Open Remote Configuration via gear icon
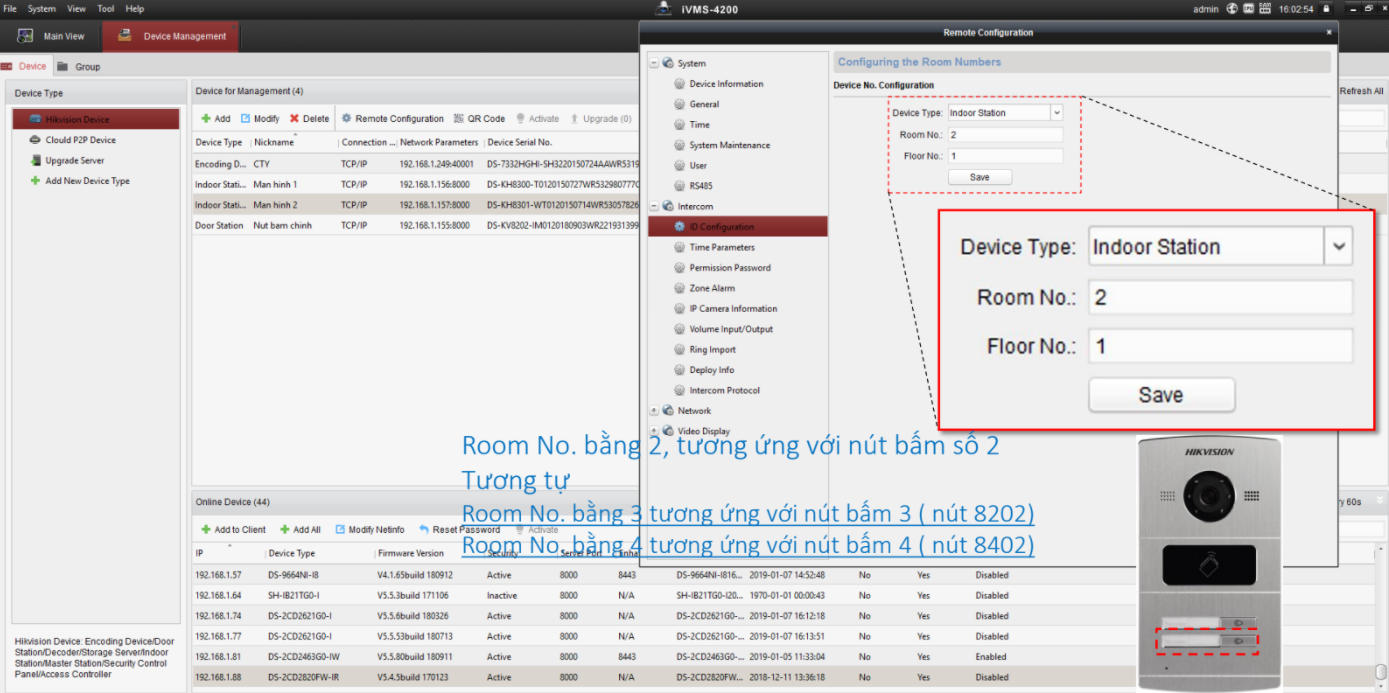1389x693 pixels. [347, 119]
